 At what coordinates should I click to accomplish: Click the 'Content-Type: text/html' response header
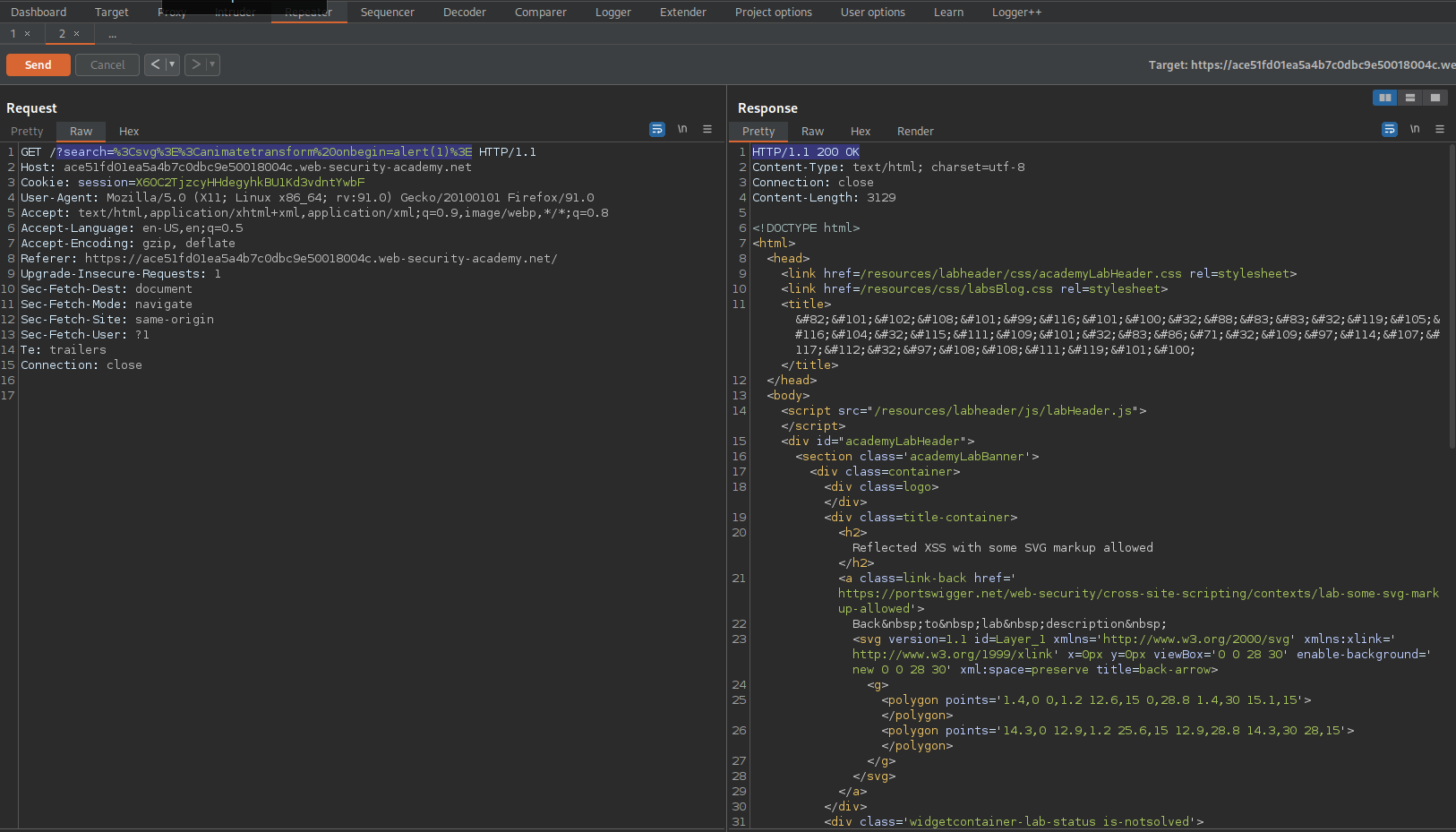[x=888, y=167]
